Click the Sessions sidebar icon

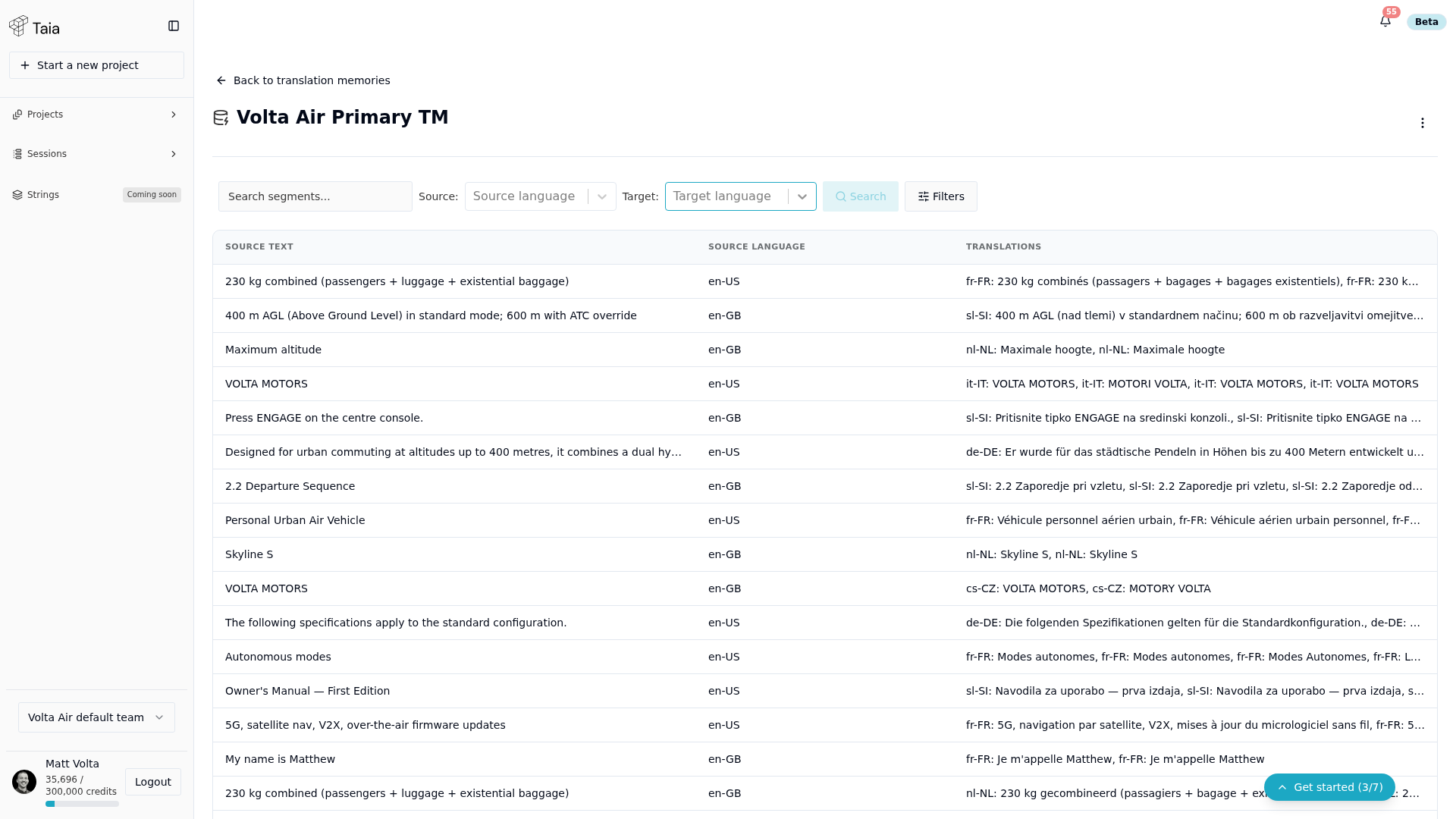[17, 154]
